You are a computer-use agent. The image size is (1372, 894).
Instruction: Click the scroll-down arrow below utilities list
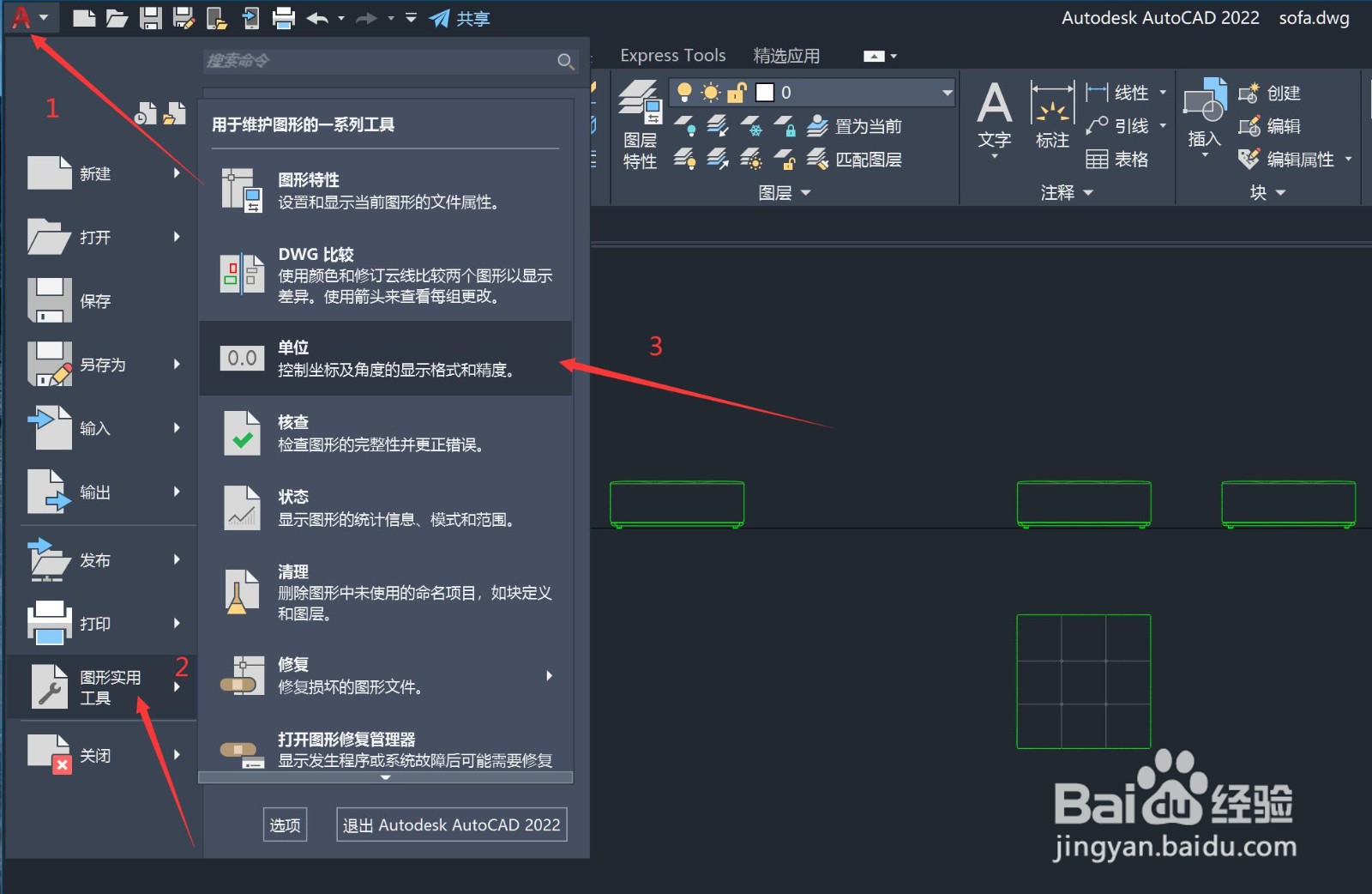tap(386, 777)
